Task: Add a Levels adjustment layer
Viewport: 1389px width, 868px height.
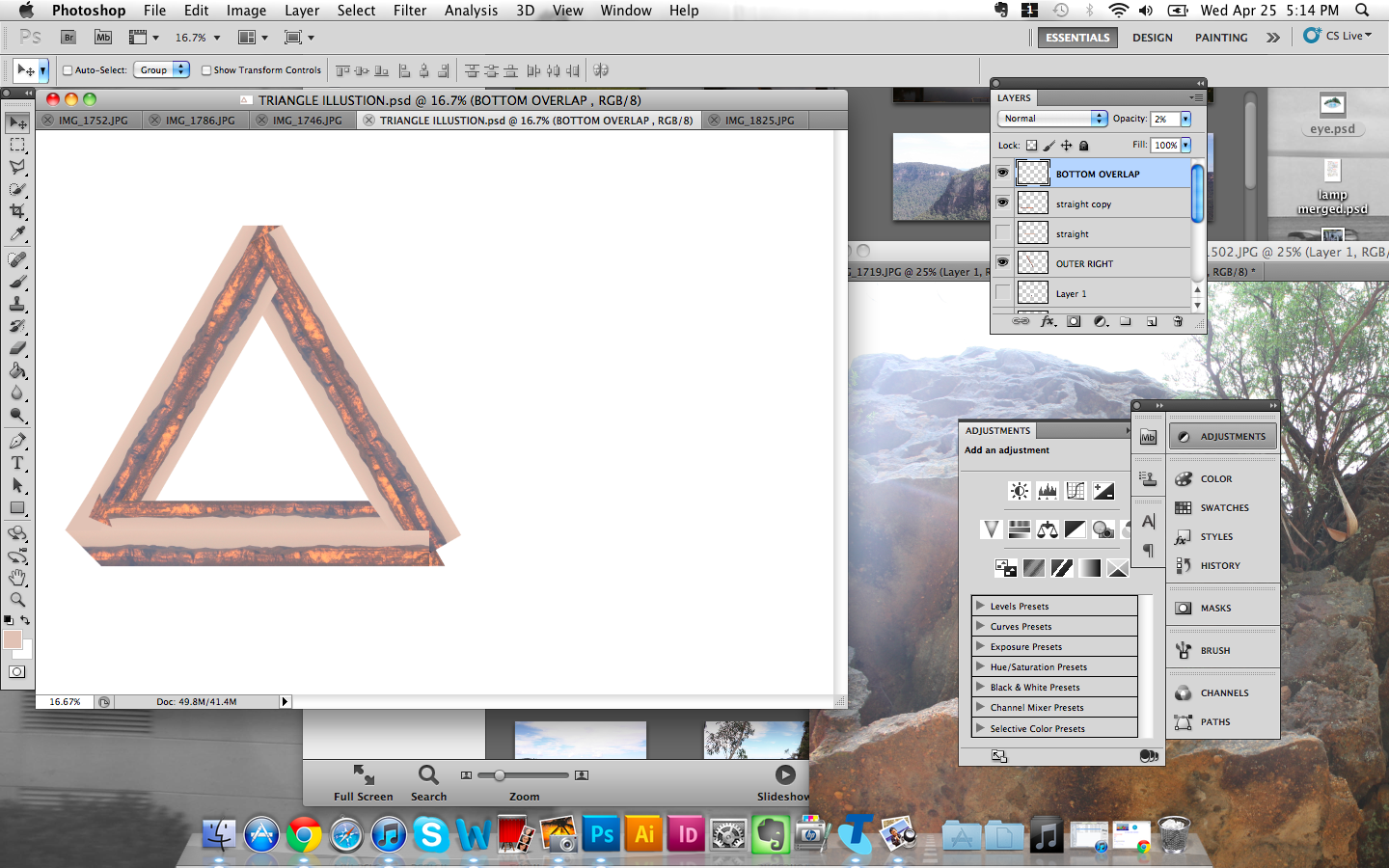Action: [x=1048, y=491]
